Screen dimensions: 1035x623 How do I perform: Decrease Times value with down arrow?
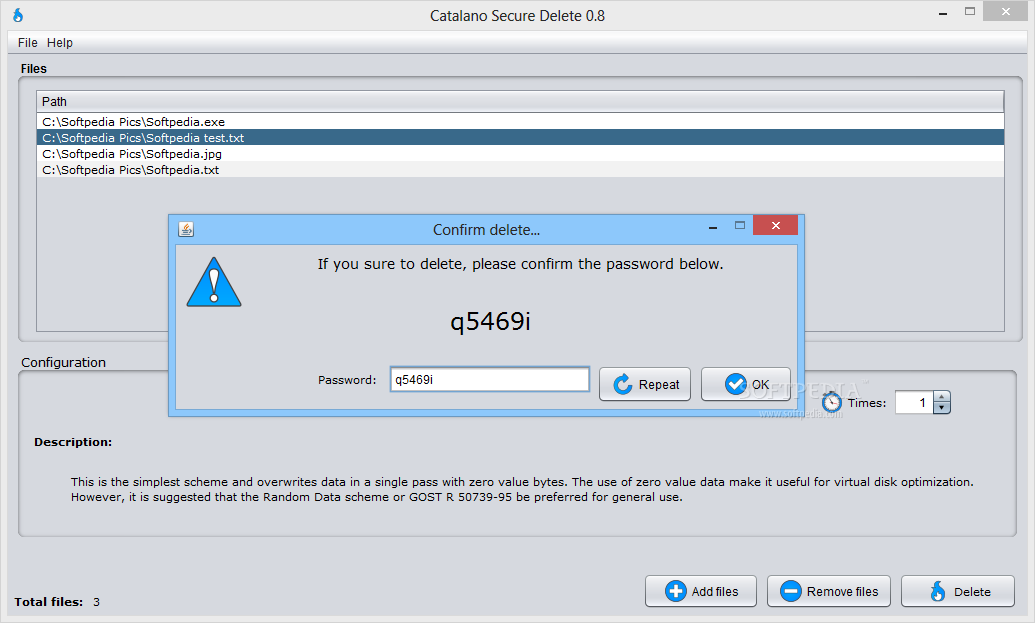942,408
